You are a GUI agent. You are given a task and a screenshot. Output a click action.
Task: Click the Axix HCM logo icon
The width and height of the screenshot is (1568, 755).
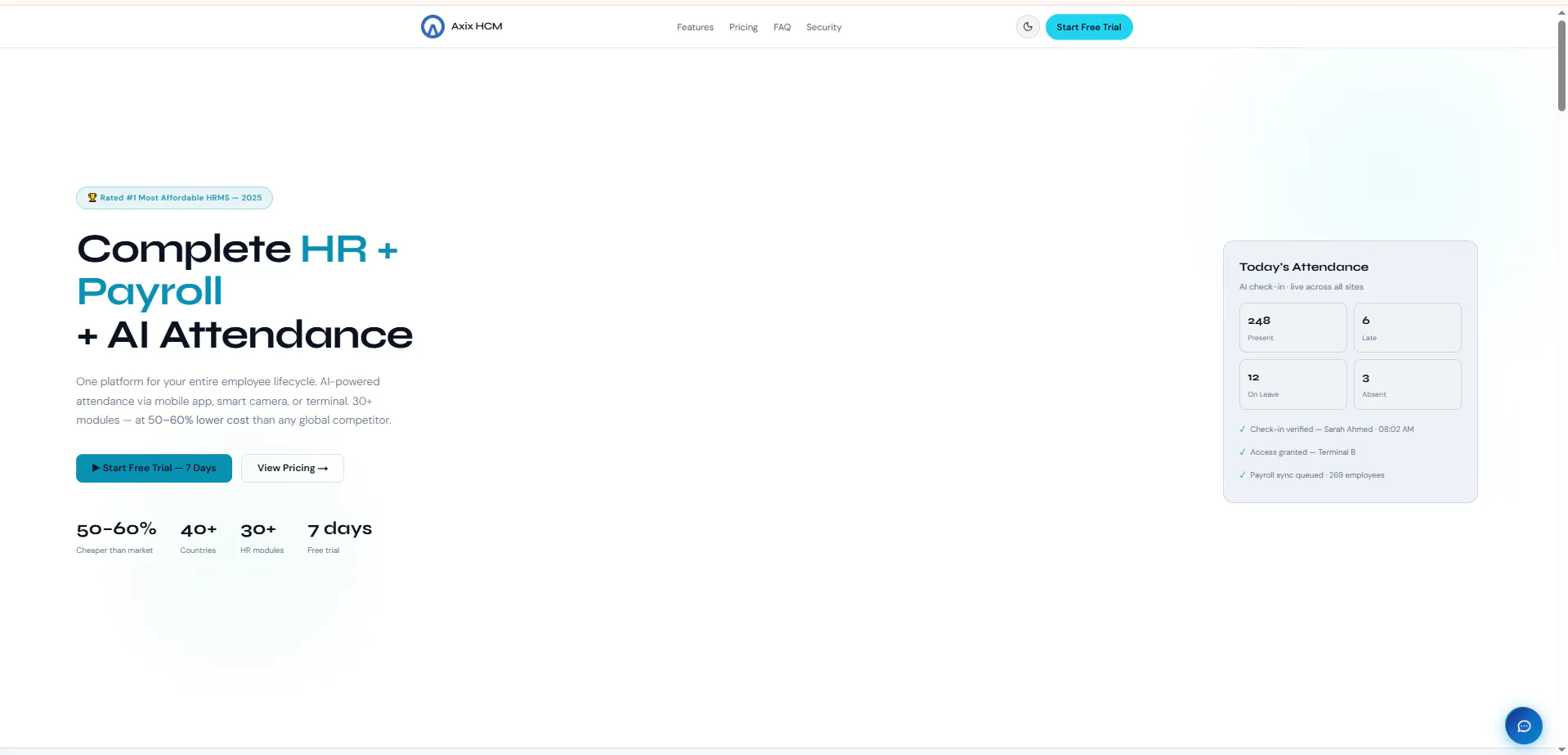(432, 27)
